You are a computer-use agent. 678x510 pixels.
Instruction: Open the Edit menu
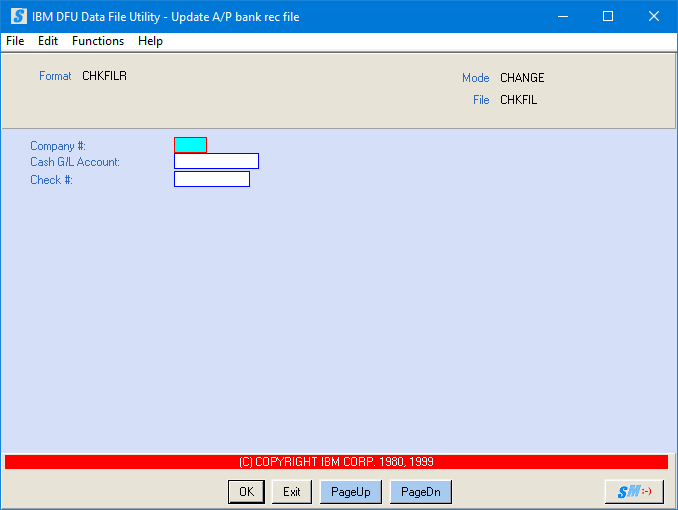pos(48,41)
